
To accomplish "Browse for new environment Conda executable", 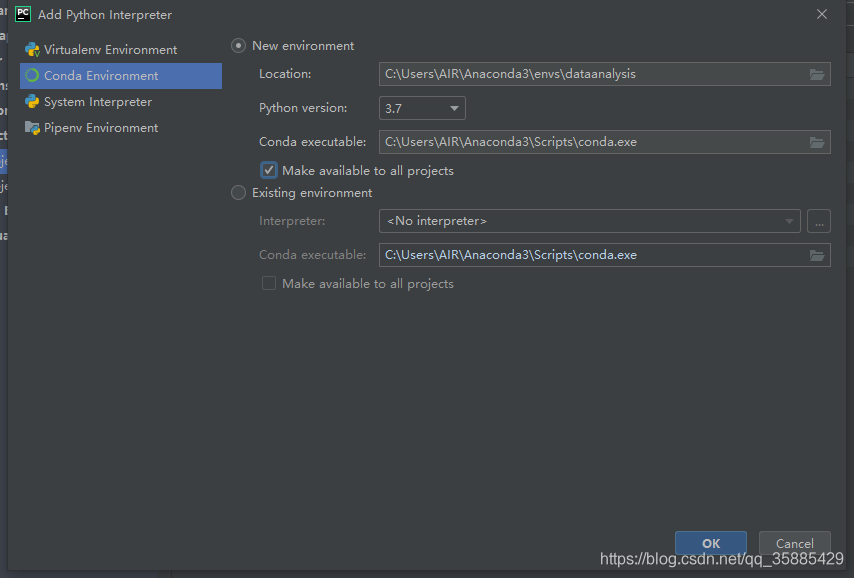I will coord(816,142).
